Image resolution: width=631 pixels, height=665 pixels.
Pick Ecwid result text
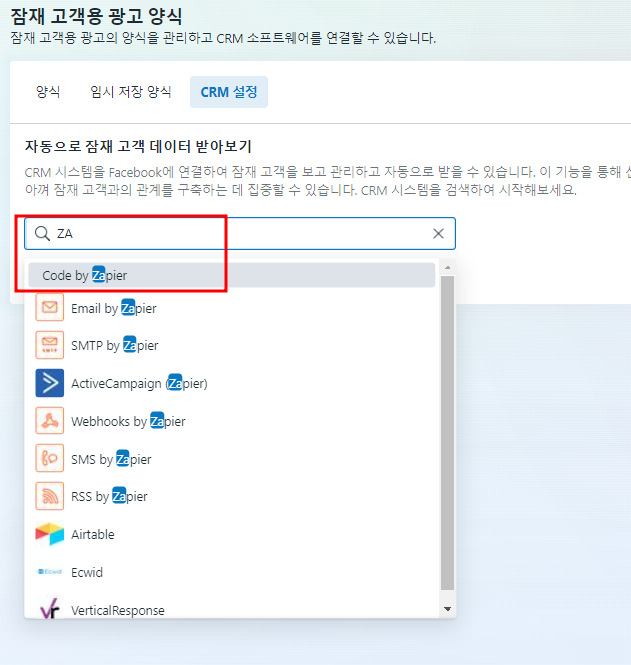click(87, 572)
